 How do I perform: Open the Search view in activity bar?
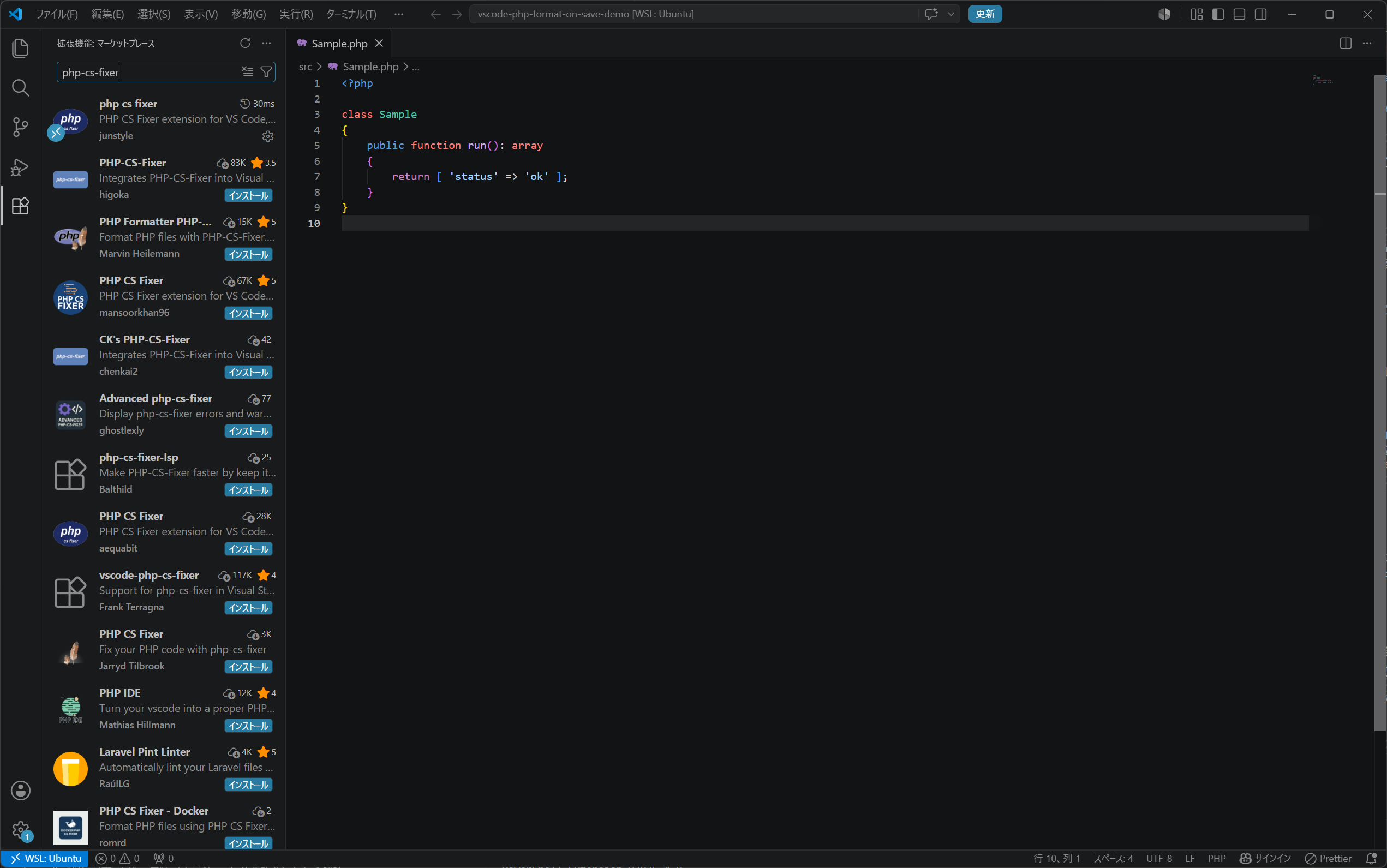coord(21,88)
